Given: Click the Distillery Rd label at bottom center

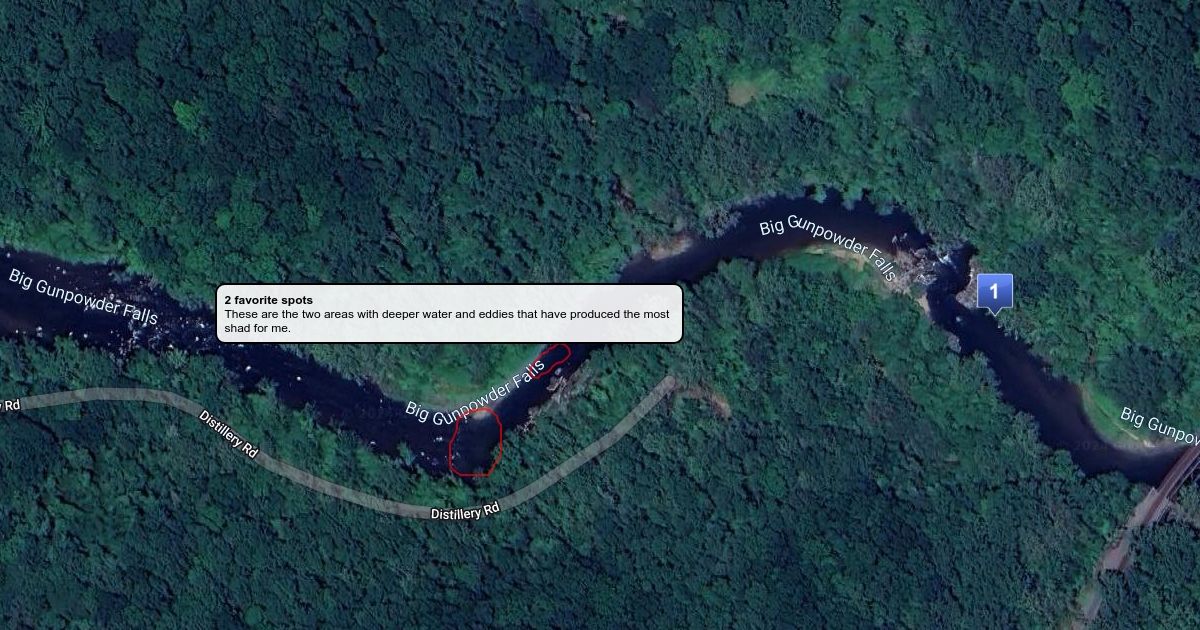Looking at the screenshot, I should [465, 512].
